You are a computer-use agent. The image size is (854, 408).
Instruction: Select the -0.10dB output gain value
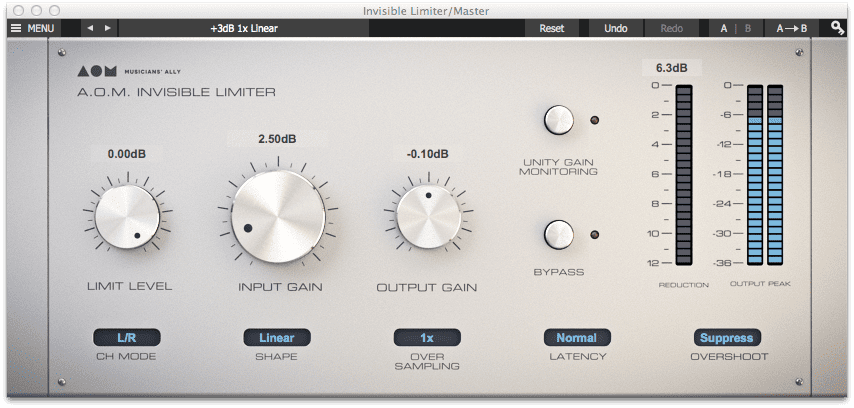click(428, 154)
